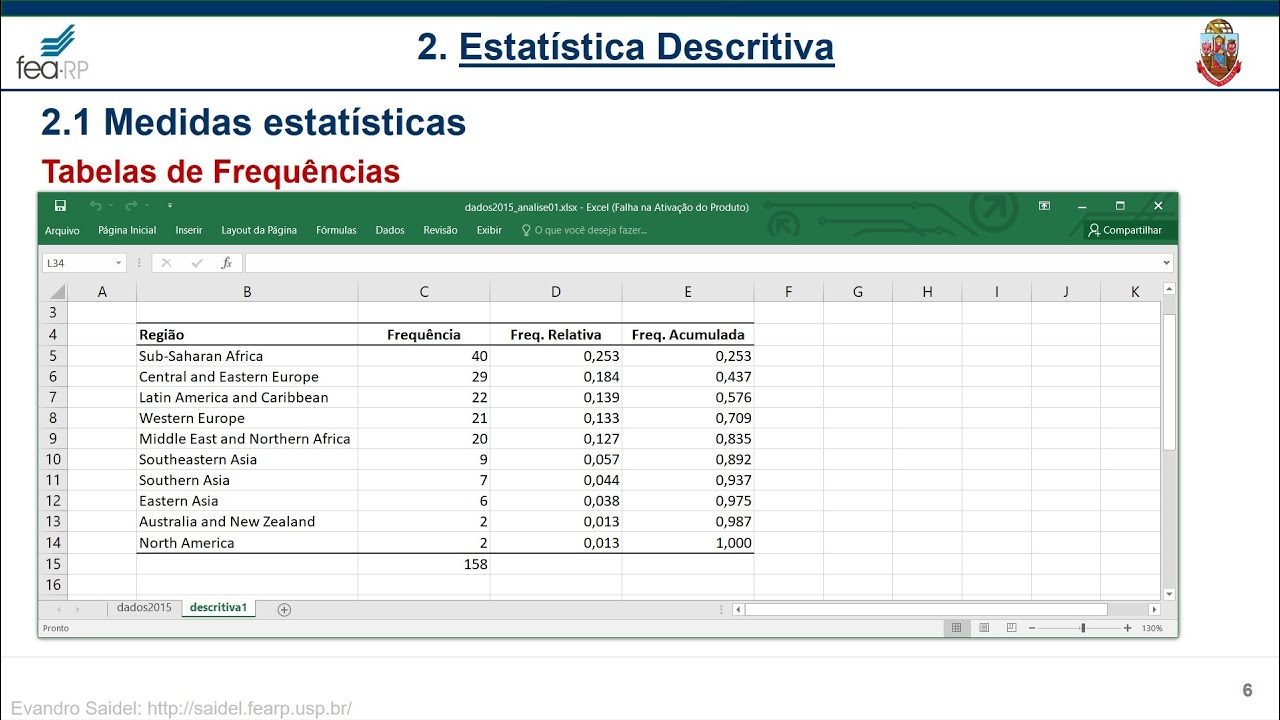Viewport: 1280px width, 720px height.
Task: Click the 130% zoom level text
Action: tap(1152, 628)
